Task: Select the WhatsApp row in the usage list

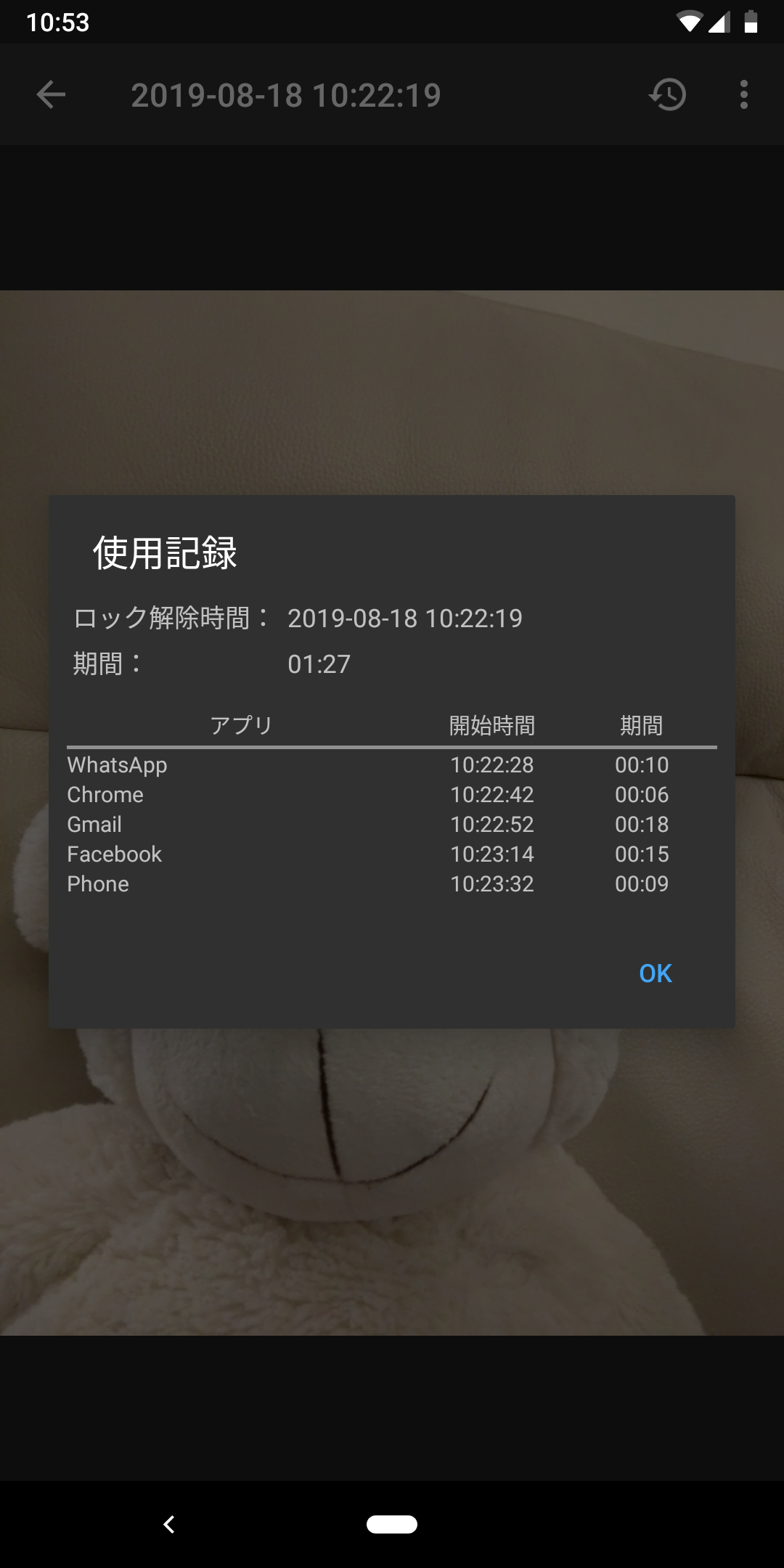Action: 392,765
